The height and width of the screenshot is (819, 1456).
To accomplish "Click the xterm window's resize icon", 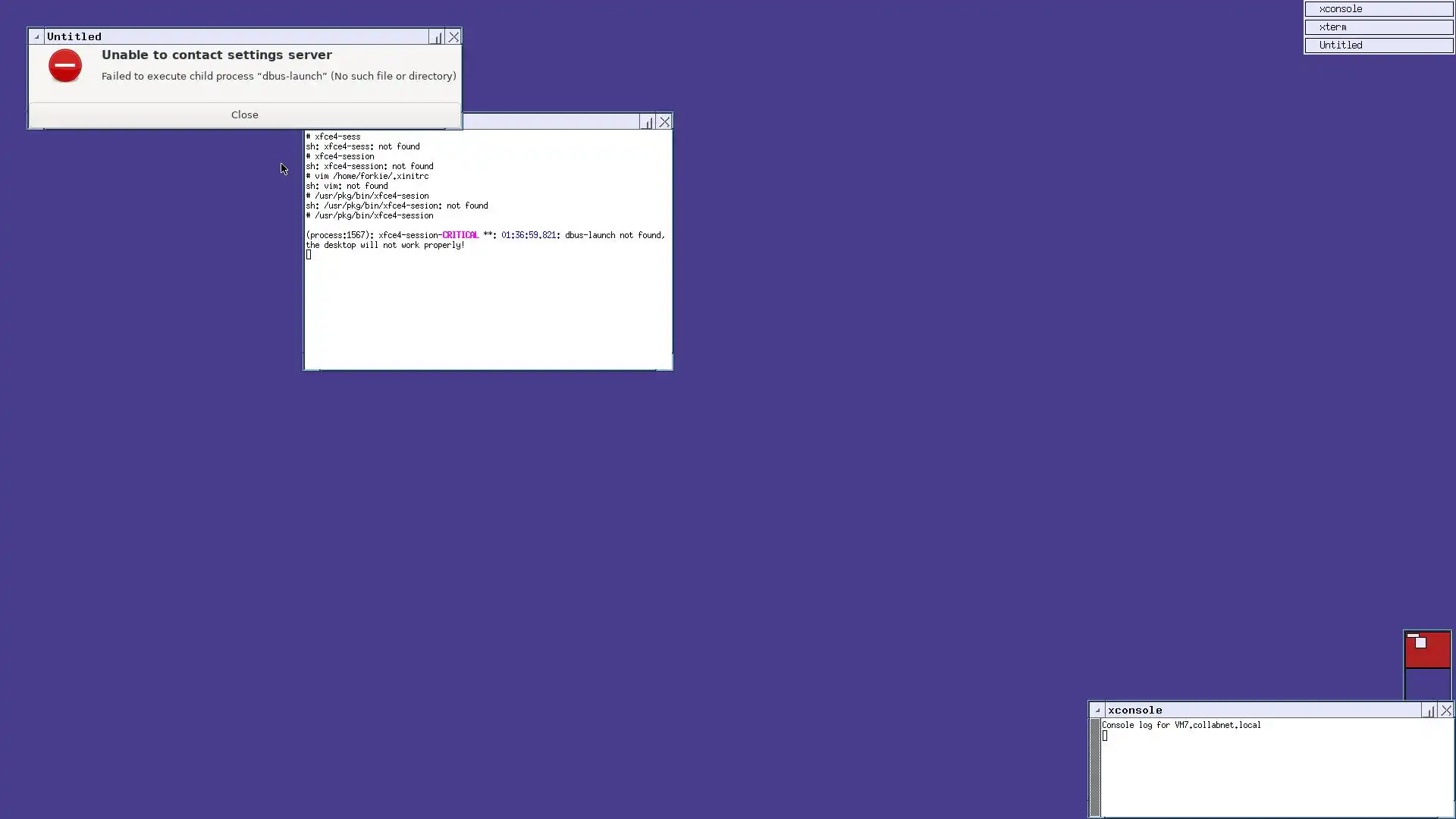I will [x=647, y=121].
